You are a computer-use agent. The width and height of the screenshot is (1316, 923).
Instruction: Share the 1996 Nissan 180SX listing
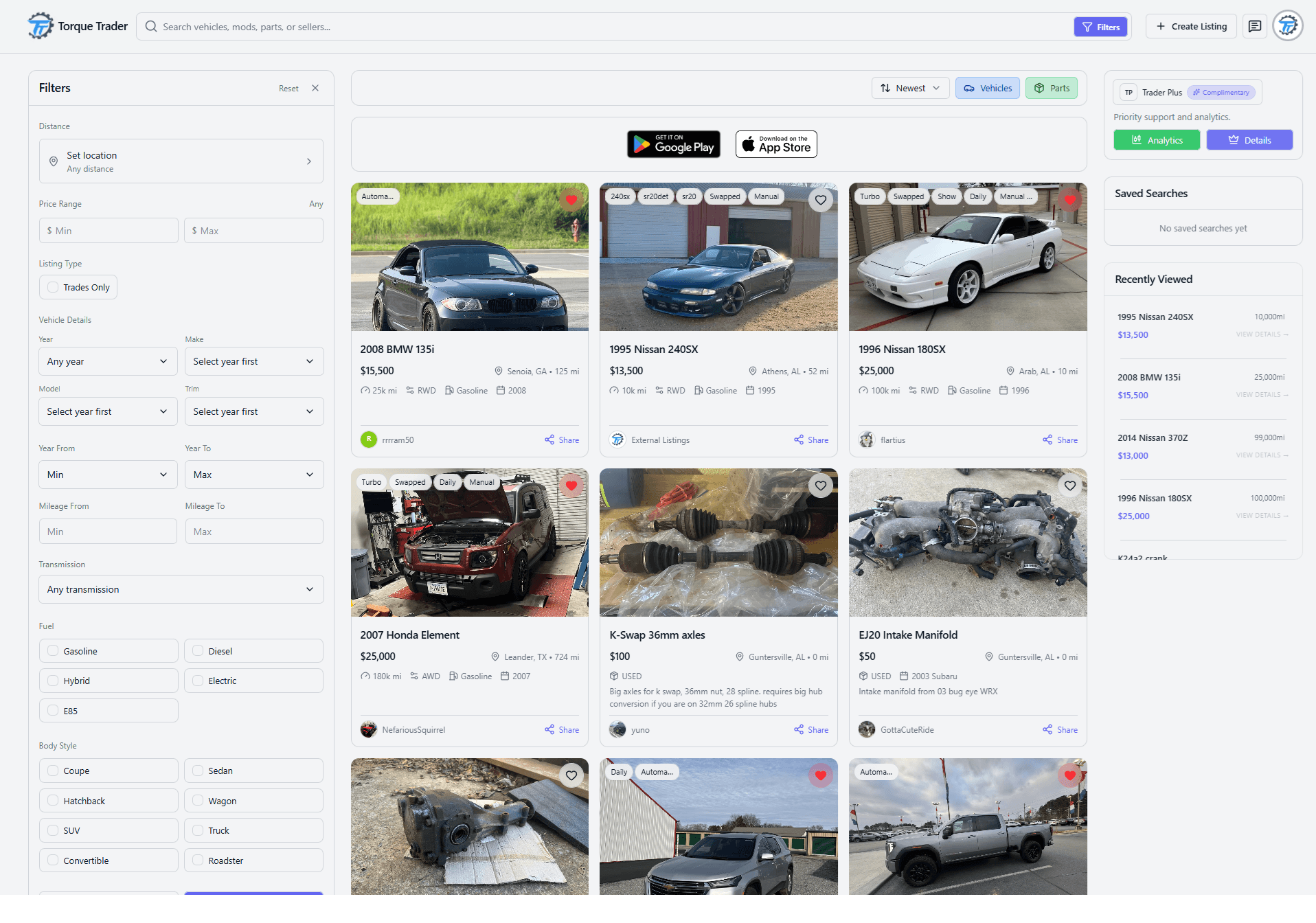coord(1060,440)
